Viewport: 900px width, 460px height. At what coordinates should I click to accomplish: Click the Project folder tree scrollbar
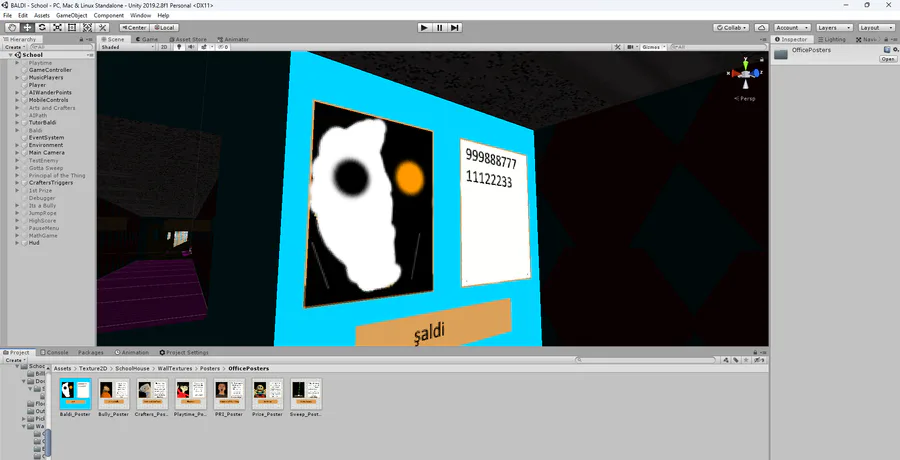(x=48, y=443)
